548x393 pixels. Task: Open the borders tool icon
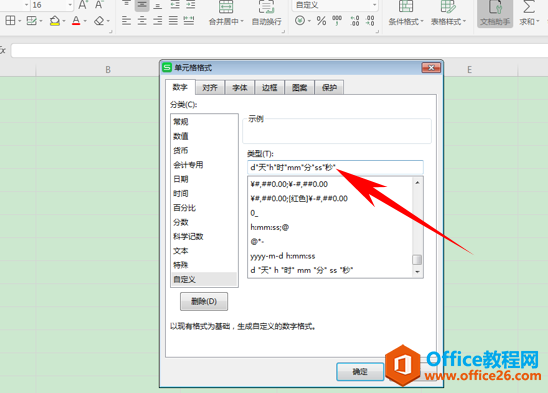pos(10,21)
